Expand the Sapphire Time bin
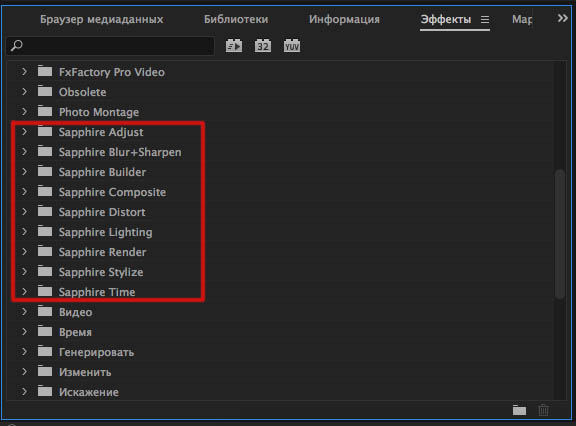The height and width of the screenshot is (426, 576). click(24, 291)
